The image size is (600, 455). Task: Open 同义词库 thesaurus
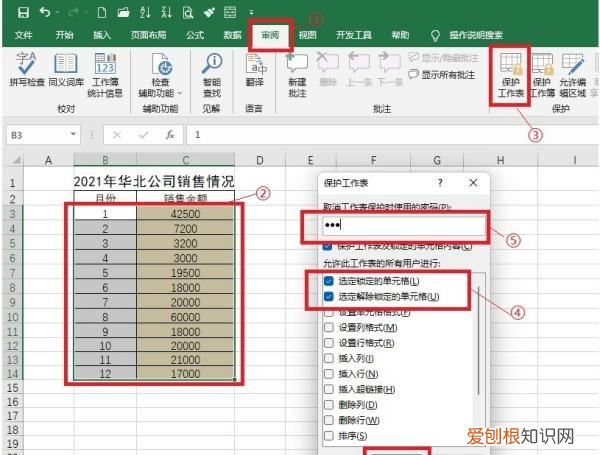click(66, 70)
